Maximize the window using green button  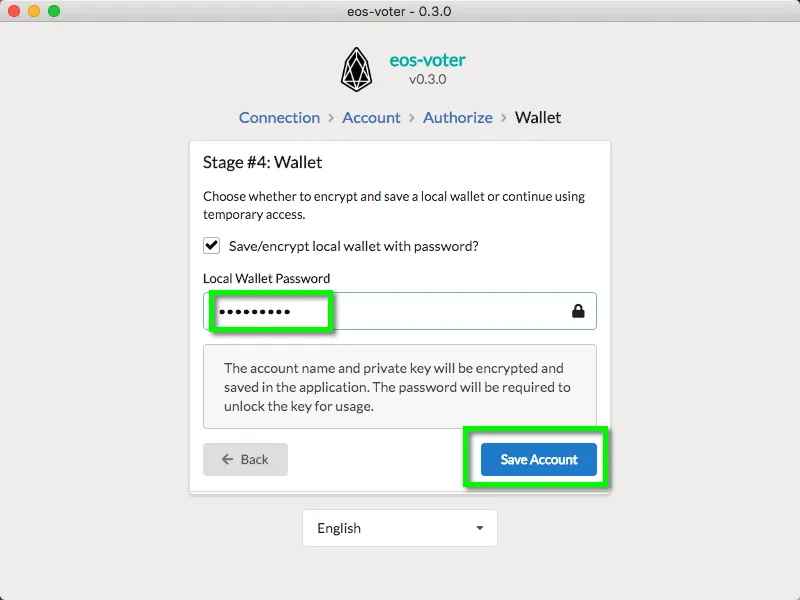pyautogui.click(x=54, y=11)
